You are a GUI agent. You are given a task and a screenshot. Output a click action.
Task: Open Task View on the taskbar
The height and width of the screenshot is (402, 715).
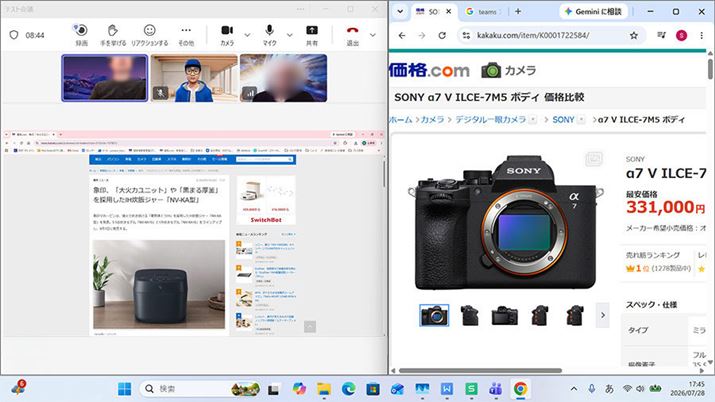pos(274,389)
